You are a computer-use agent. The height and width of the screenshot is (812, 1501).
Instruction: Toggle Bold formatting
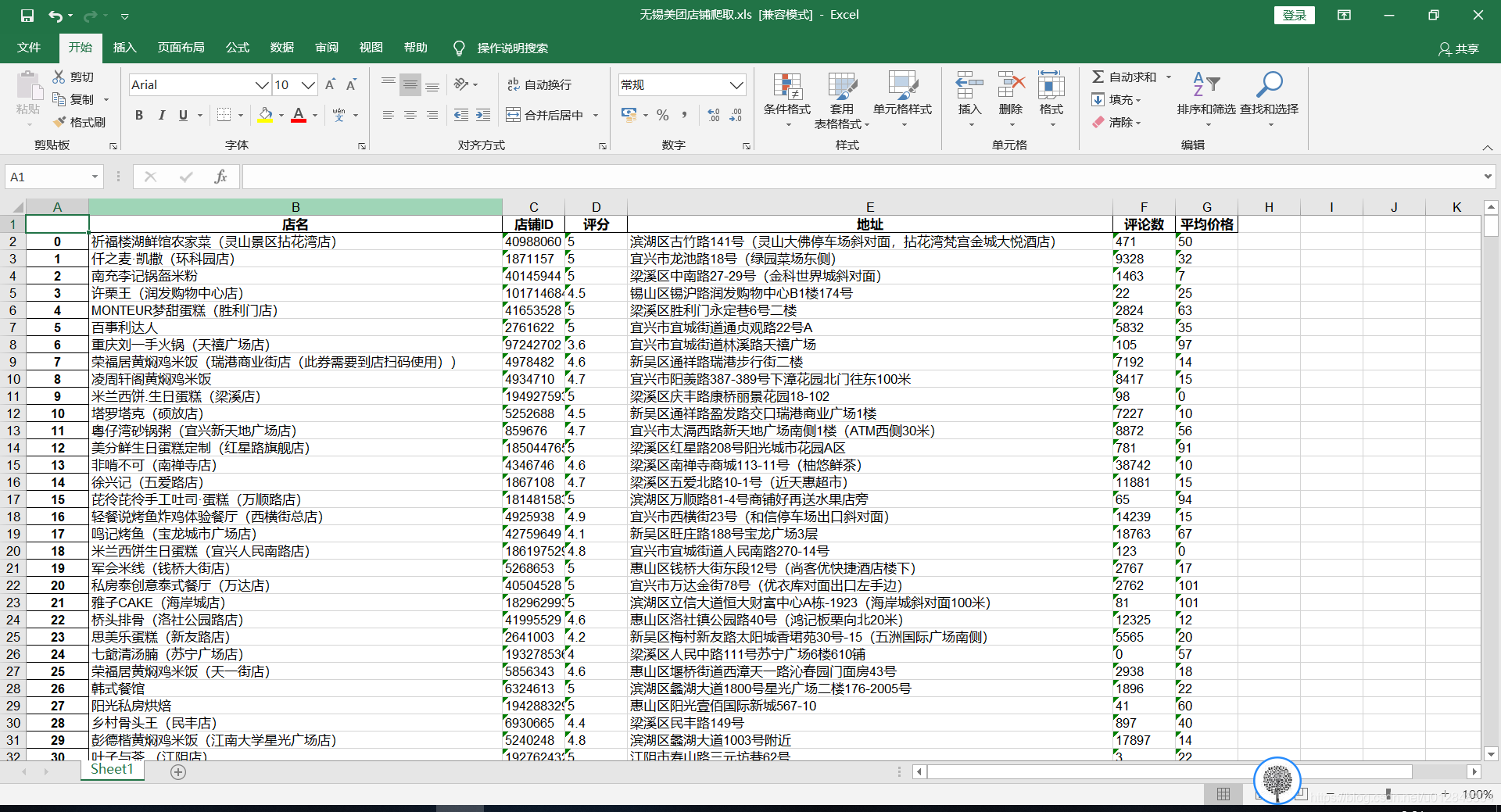coord(139,115)
